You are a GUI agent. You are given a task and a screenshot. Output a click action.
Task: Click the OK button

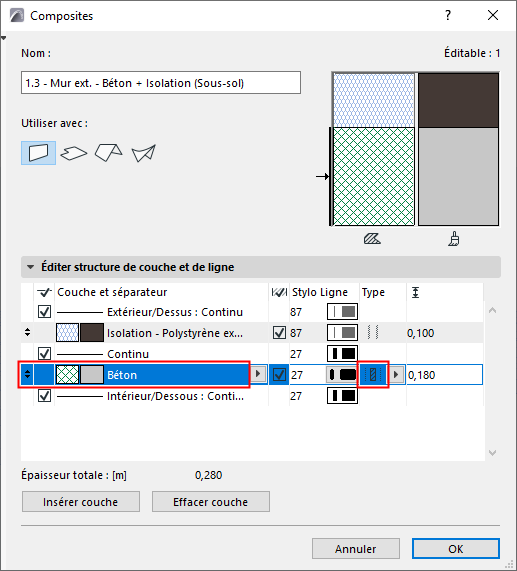(456, 548)
